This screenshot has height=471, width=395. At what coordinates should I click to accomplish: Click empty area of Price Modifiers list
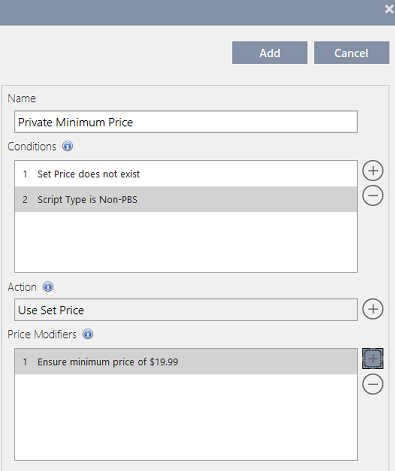(186, 417)
